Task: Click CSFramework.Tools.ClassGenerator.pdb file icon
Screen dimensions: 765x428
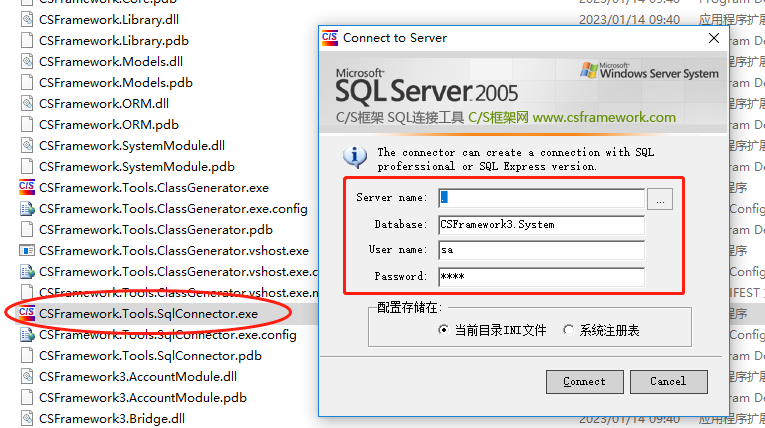Action: tap(27, 229)
